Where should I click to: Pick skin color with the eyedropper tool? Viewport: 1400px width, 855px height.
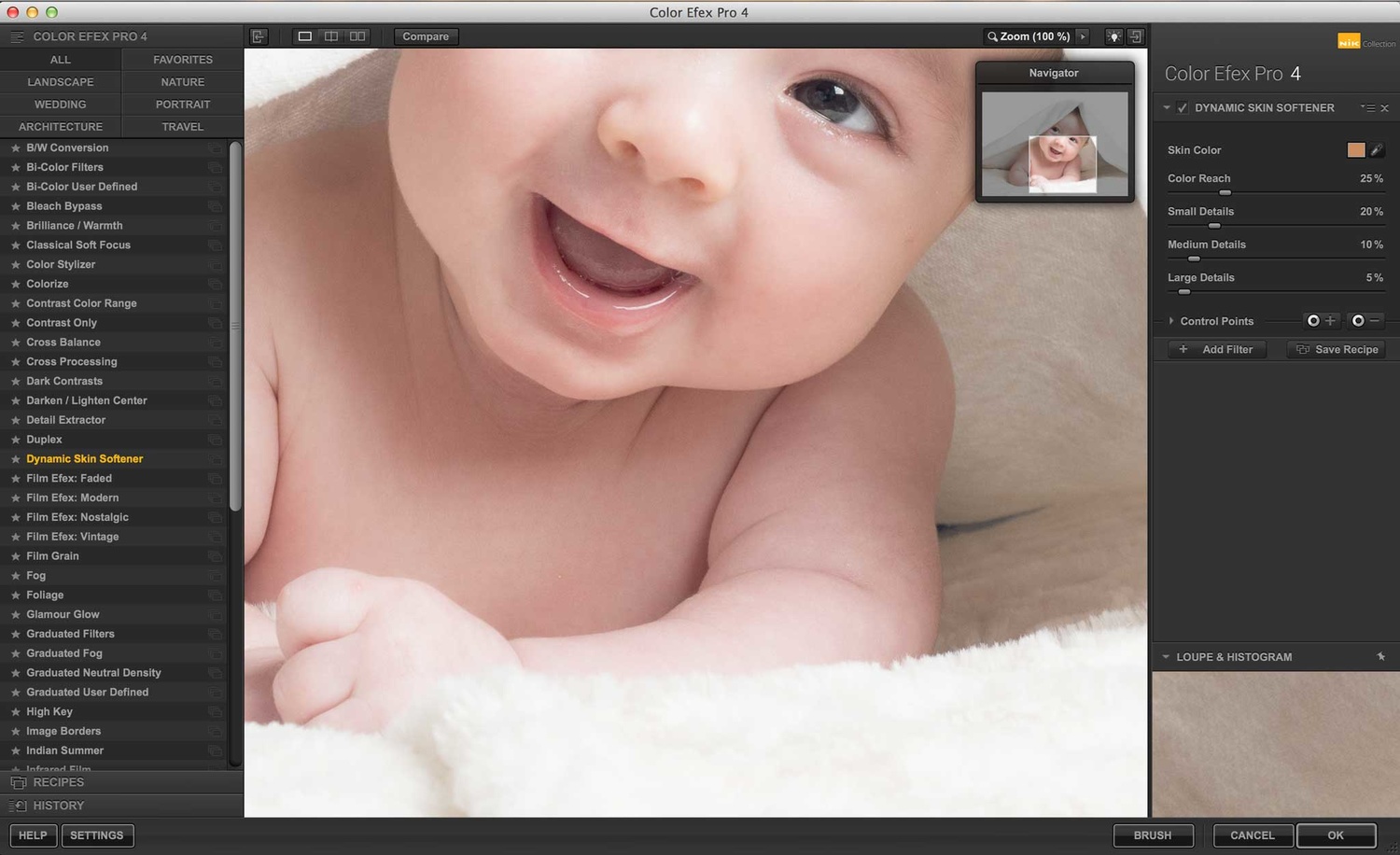pos(1377,150)
